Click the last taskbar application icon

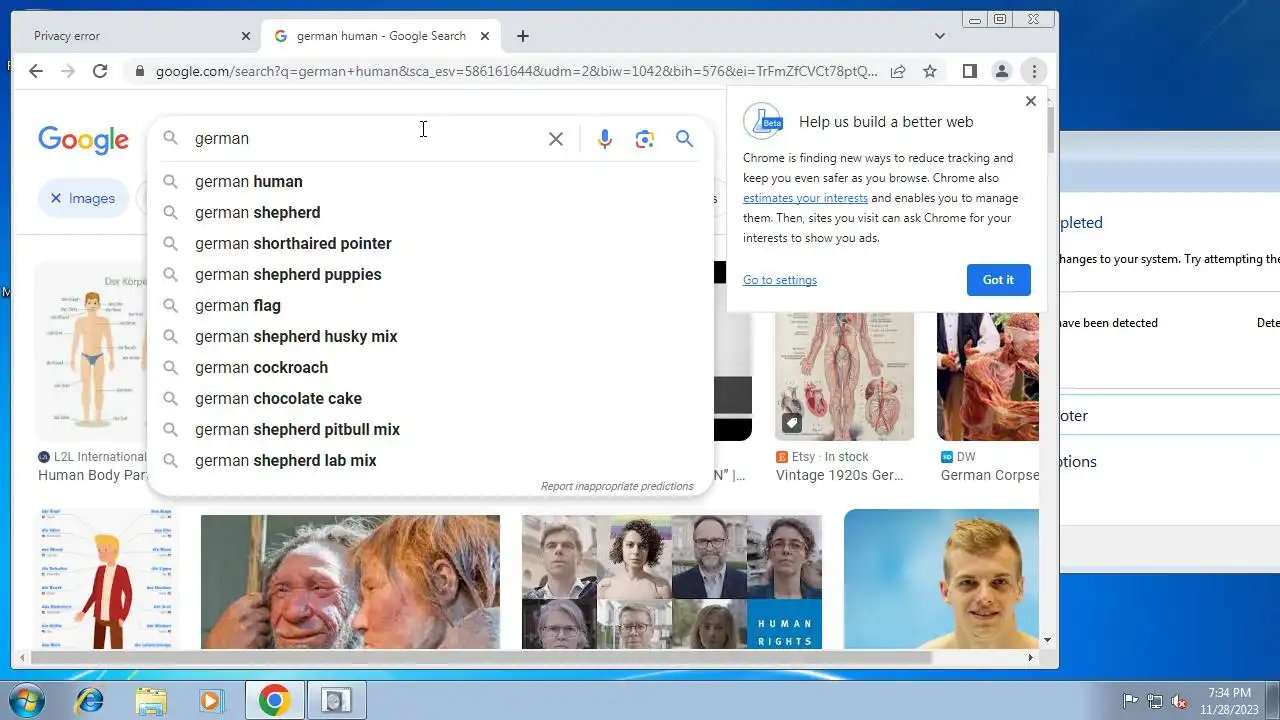[x=336, y=701]
